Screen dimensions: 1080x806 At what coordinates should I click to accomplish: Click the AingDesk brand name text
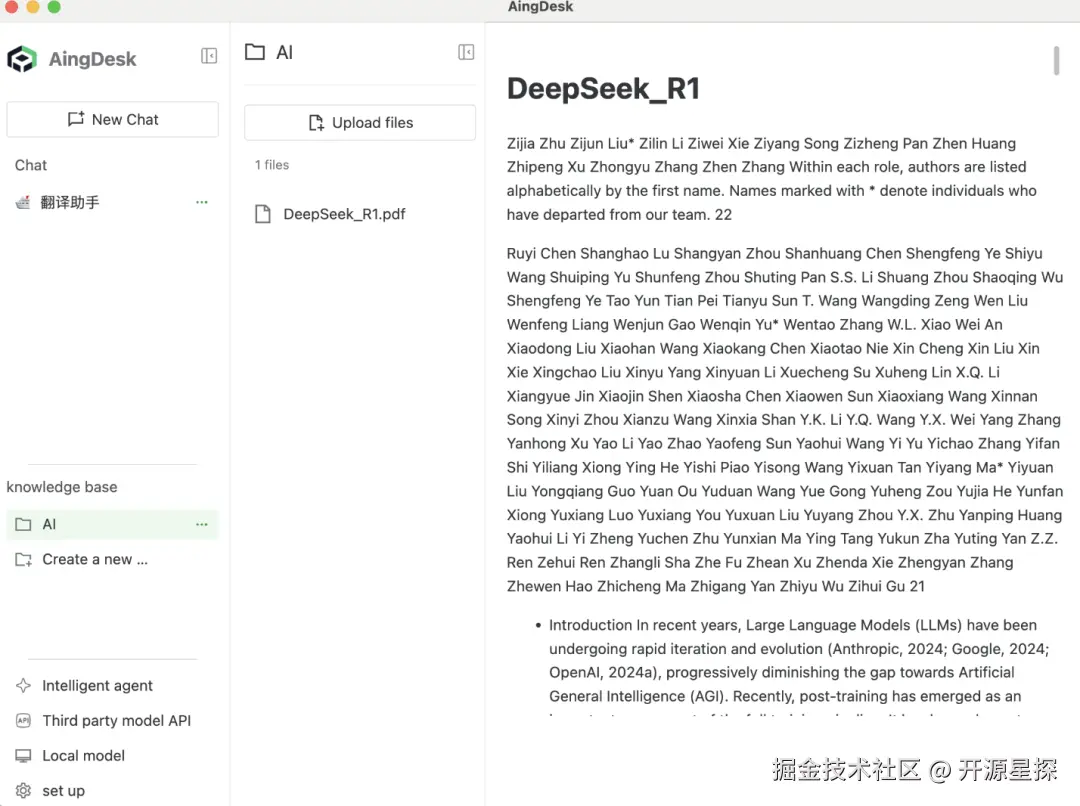93,59
